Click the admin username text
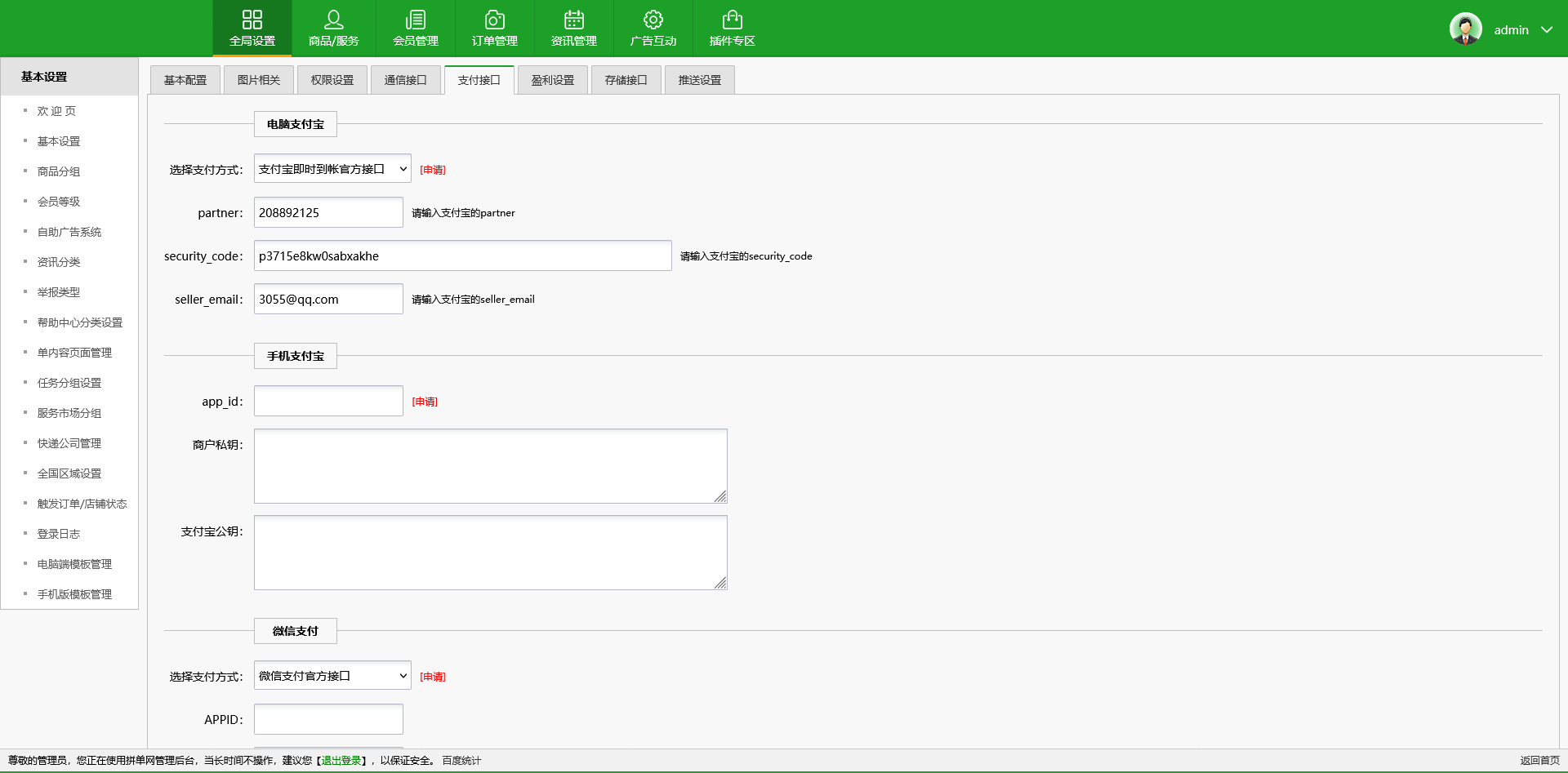 click(1512, 29)
